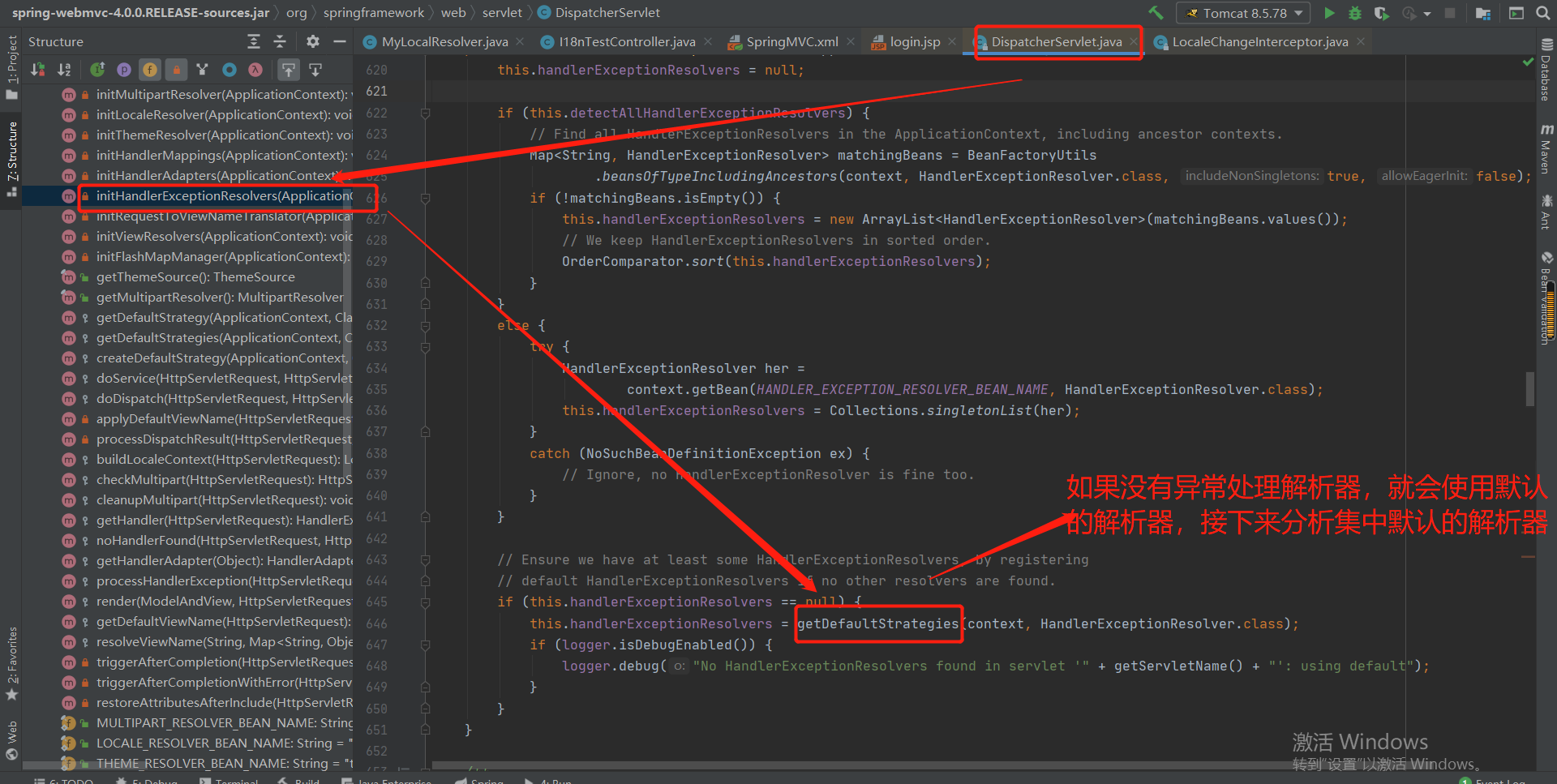Toggle Autoscroll to Source in Structure
Image resolution: width=1557 pixels, height=784 pixels.
[x=289, y=70]
